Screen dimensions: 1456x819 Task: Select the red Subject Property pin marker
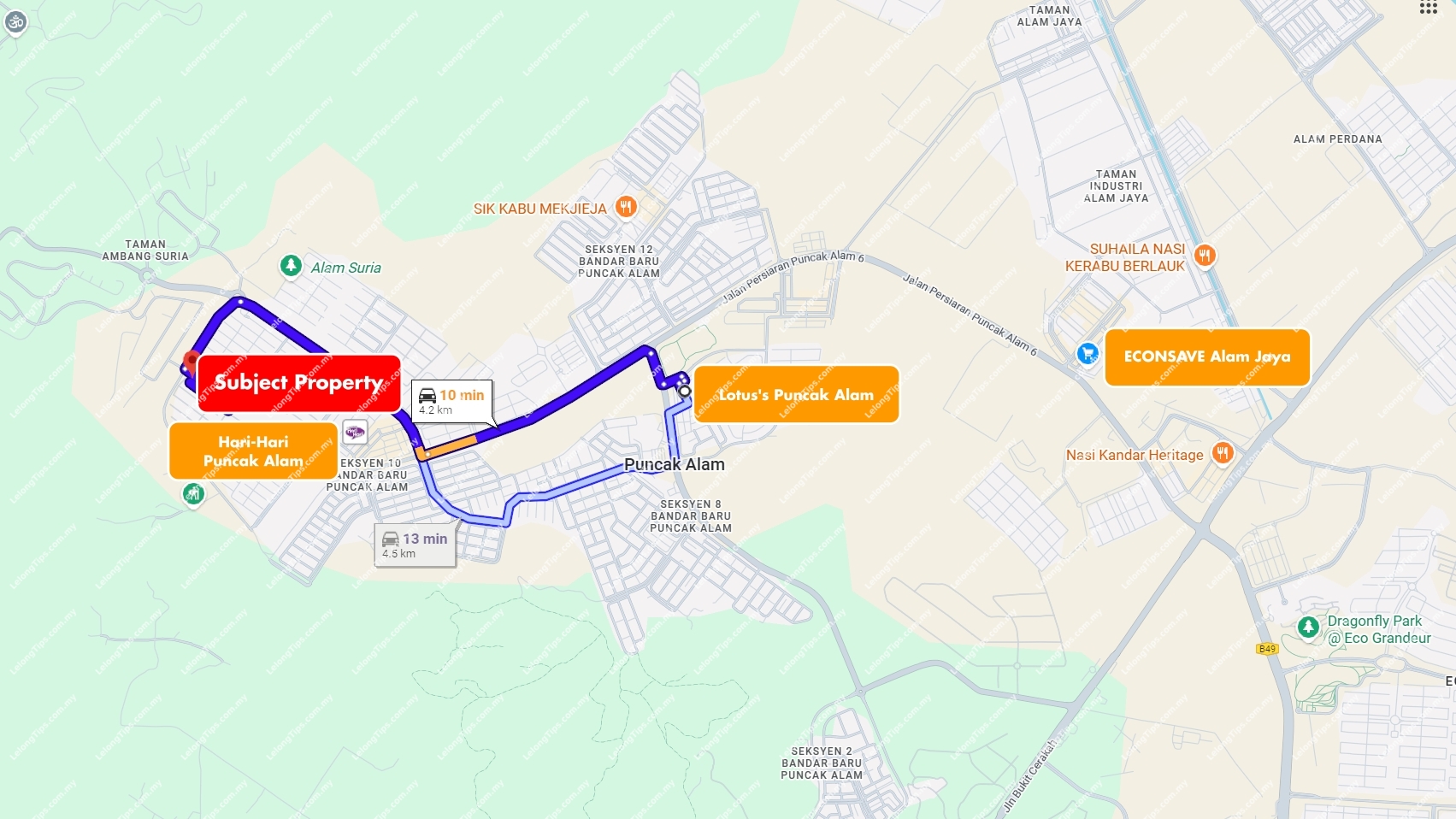click(192, 360)
